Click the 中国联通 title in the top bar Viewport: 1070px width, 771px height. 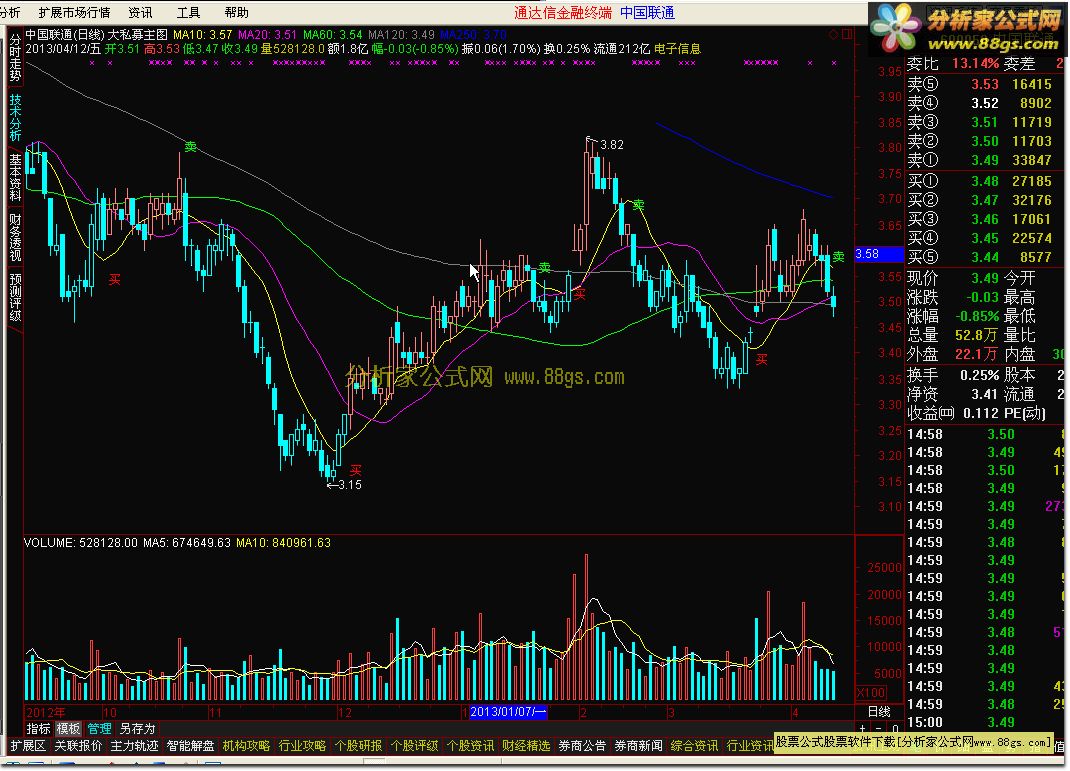647,12
